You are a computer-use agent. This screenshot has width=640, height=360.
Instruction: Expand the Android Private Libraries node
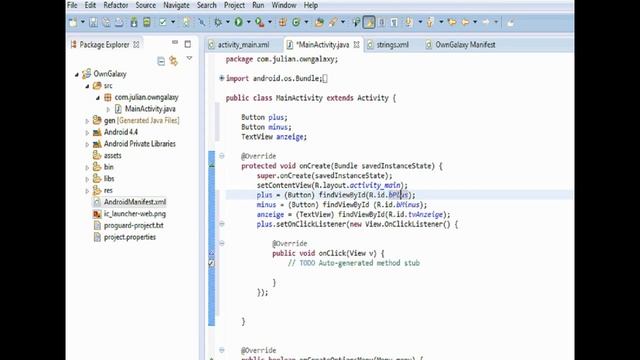pos(87,144)
